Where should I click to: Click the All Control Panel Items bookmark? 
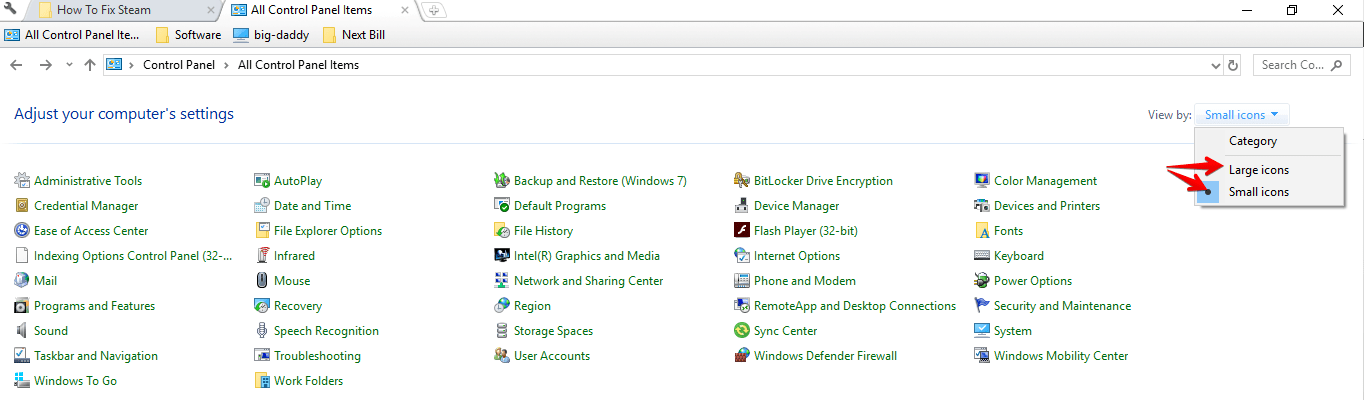click(72, 34)
